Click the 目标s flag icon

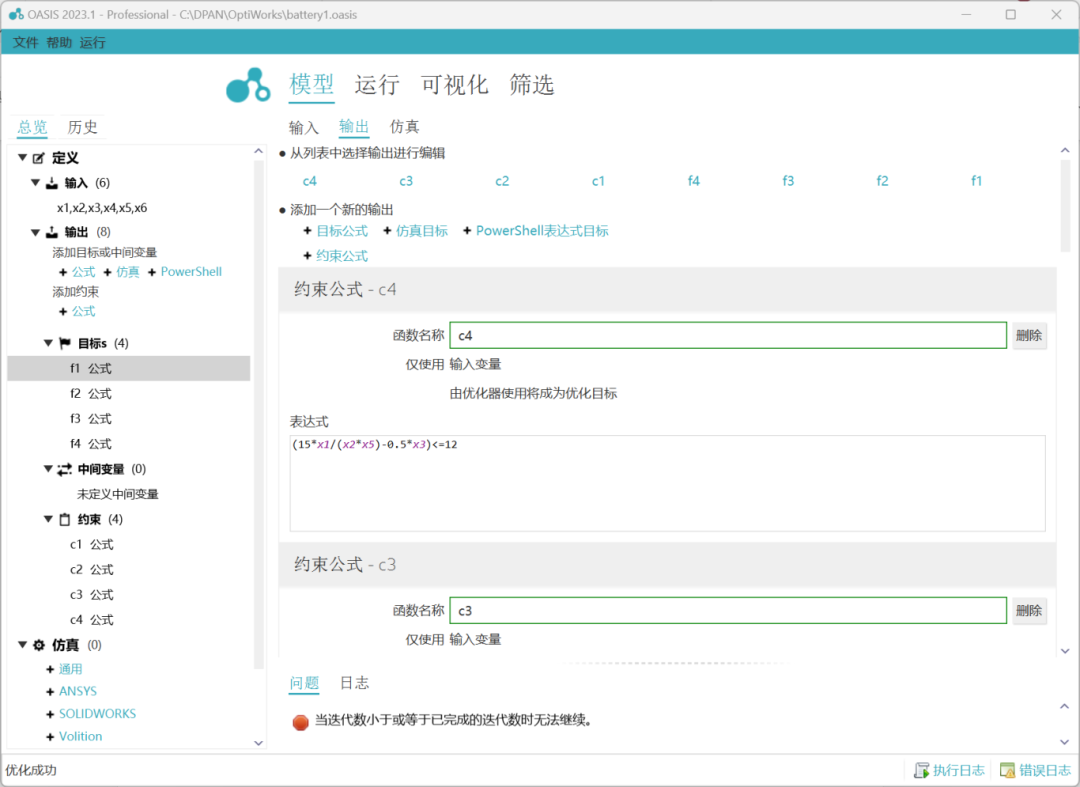tap(65, 343)
